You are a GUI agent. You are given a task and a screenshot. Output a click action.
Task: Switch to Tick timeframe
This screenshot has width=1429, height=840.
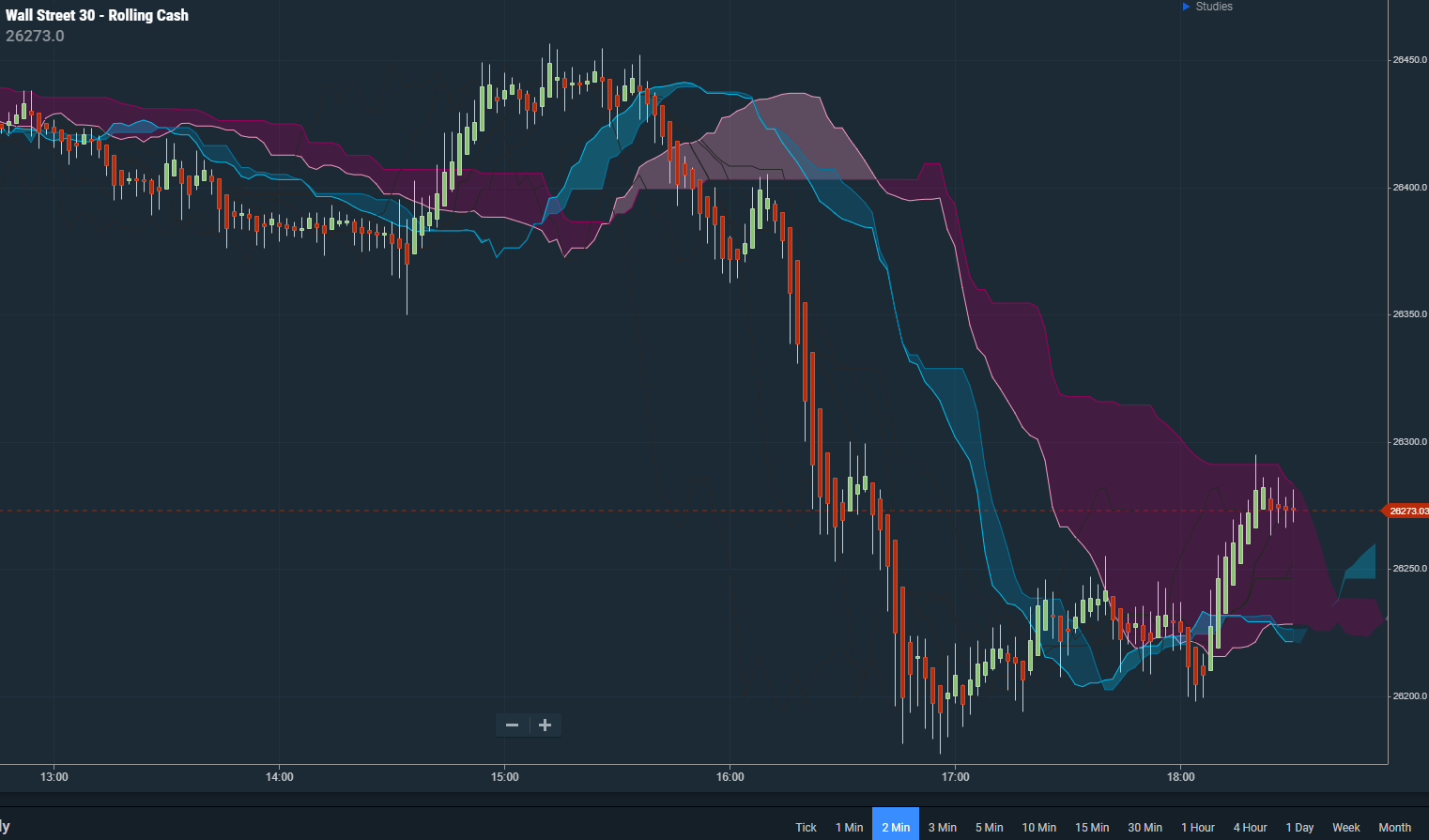(x=806, y=827)
